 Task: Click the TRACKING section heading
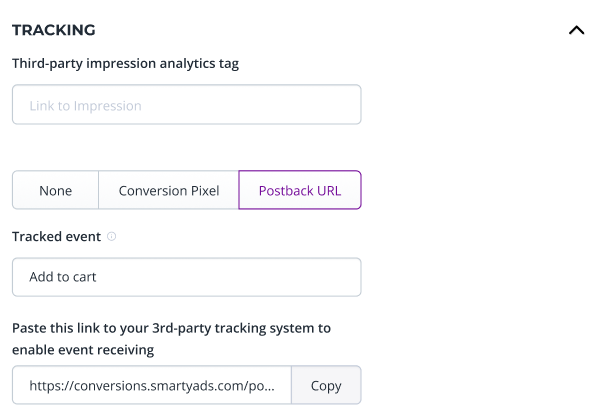[x=54, y=30]
